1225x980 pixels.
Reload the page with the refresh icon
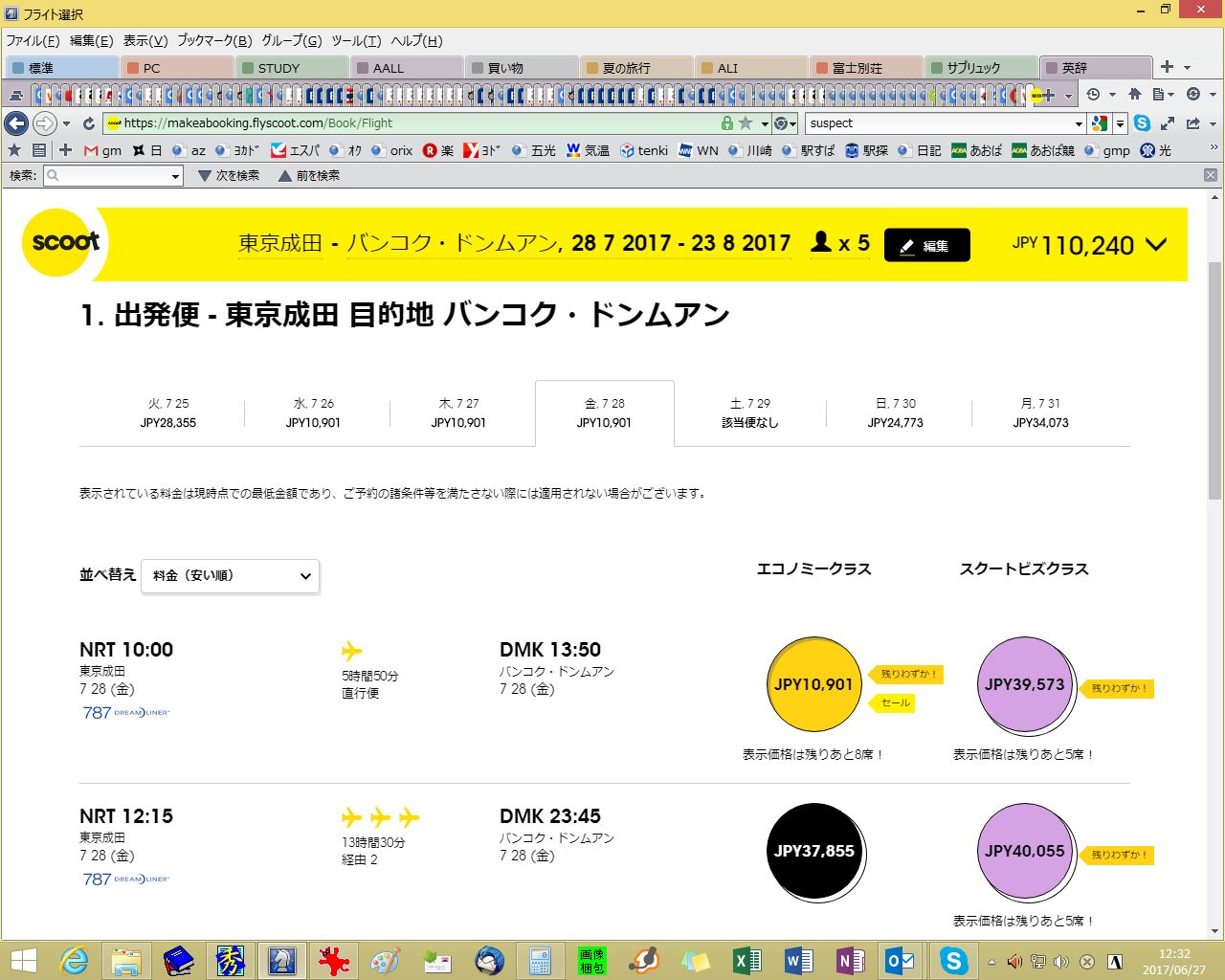tap(89, 123)
